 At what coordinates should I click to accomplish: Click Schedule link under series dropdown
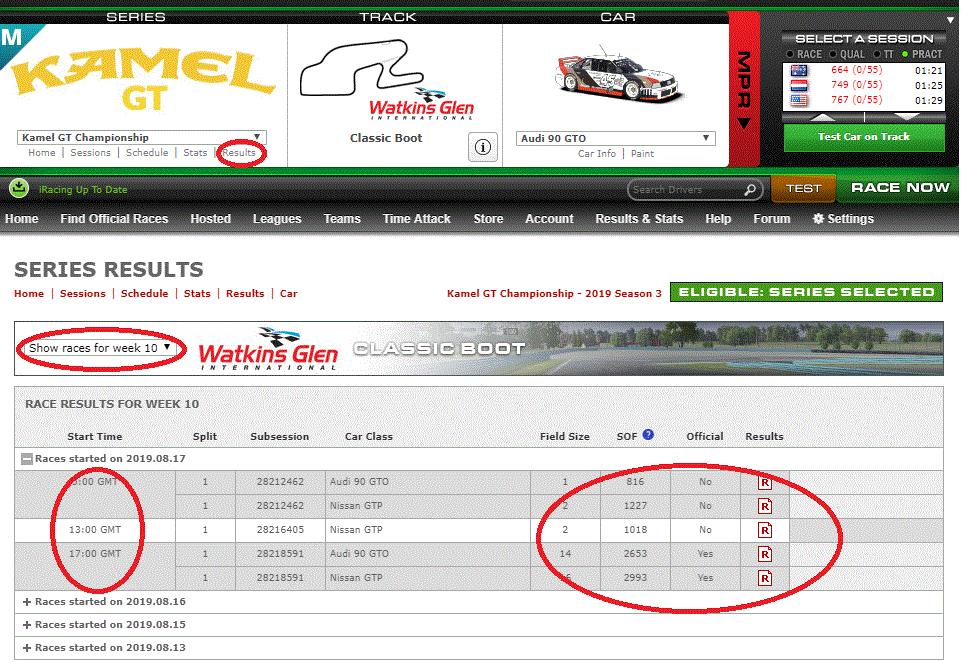point(147,153)
